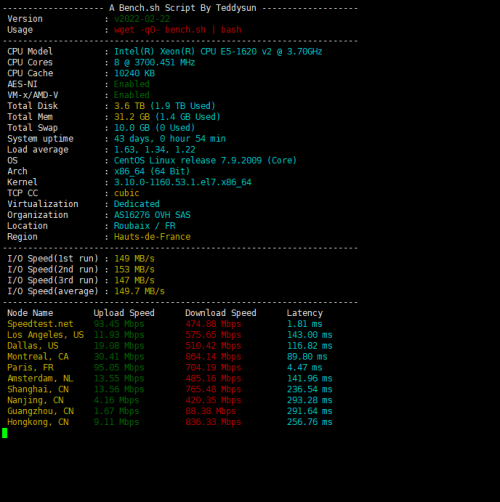Click the OS value CentOS Linux release
The width and height of the screenshot is (500, 502).
point(205,161)
